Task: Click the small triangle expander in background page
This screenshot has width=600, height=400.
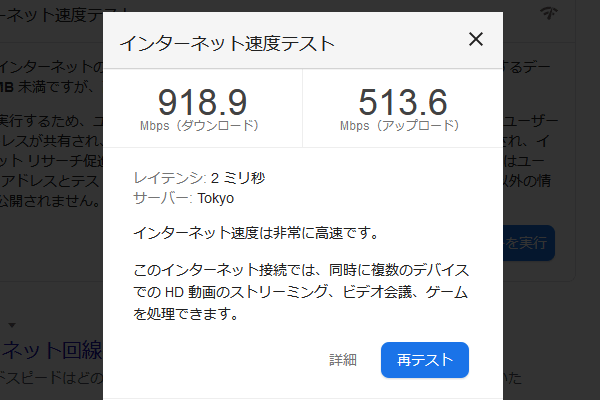Action: pyautogui.click(x=12, y=325)
